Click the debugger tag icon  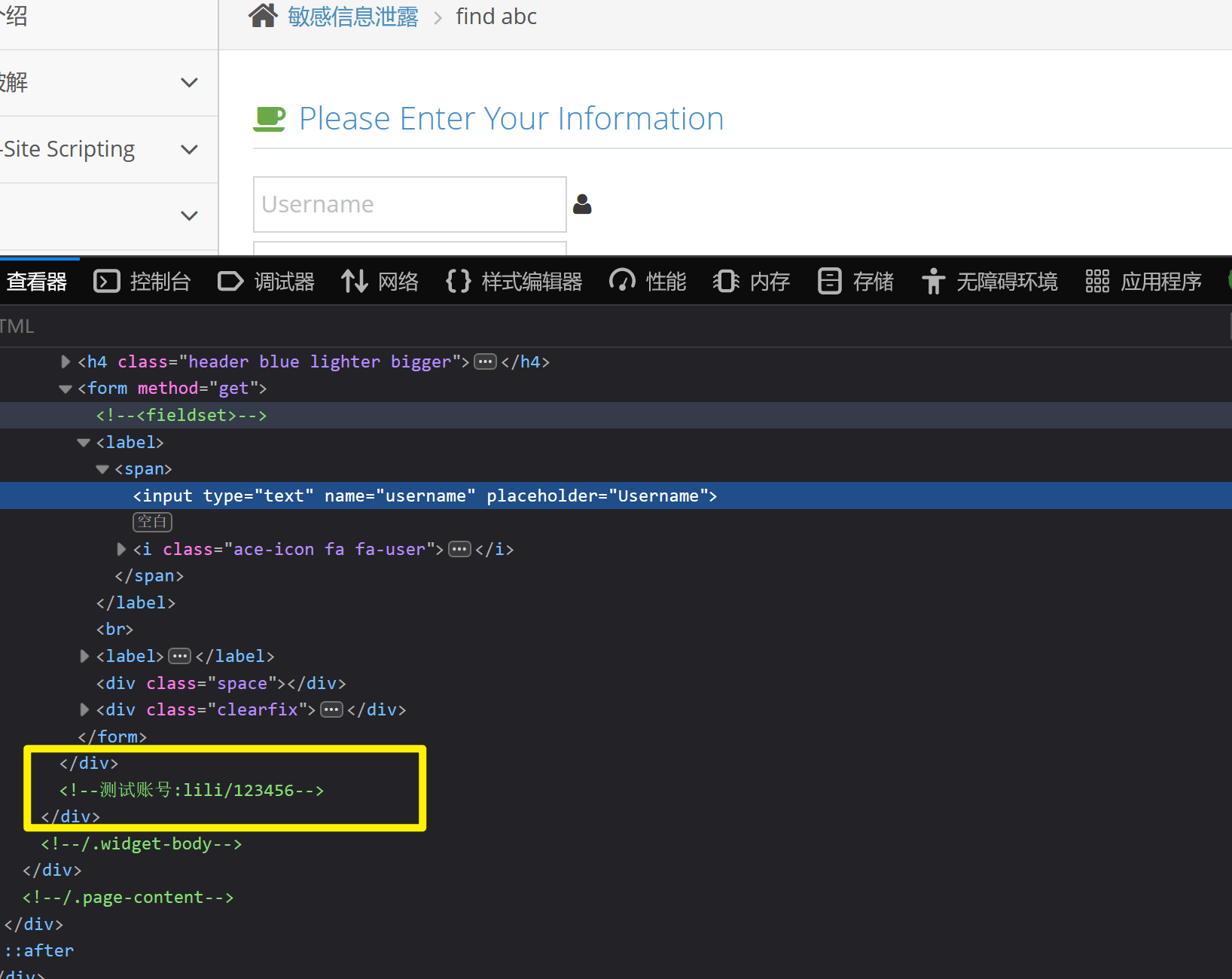pos(230,282)
